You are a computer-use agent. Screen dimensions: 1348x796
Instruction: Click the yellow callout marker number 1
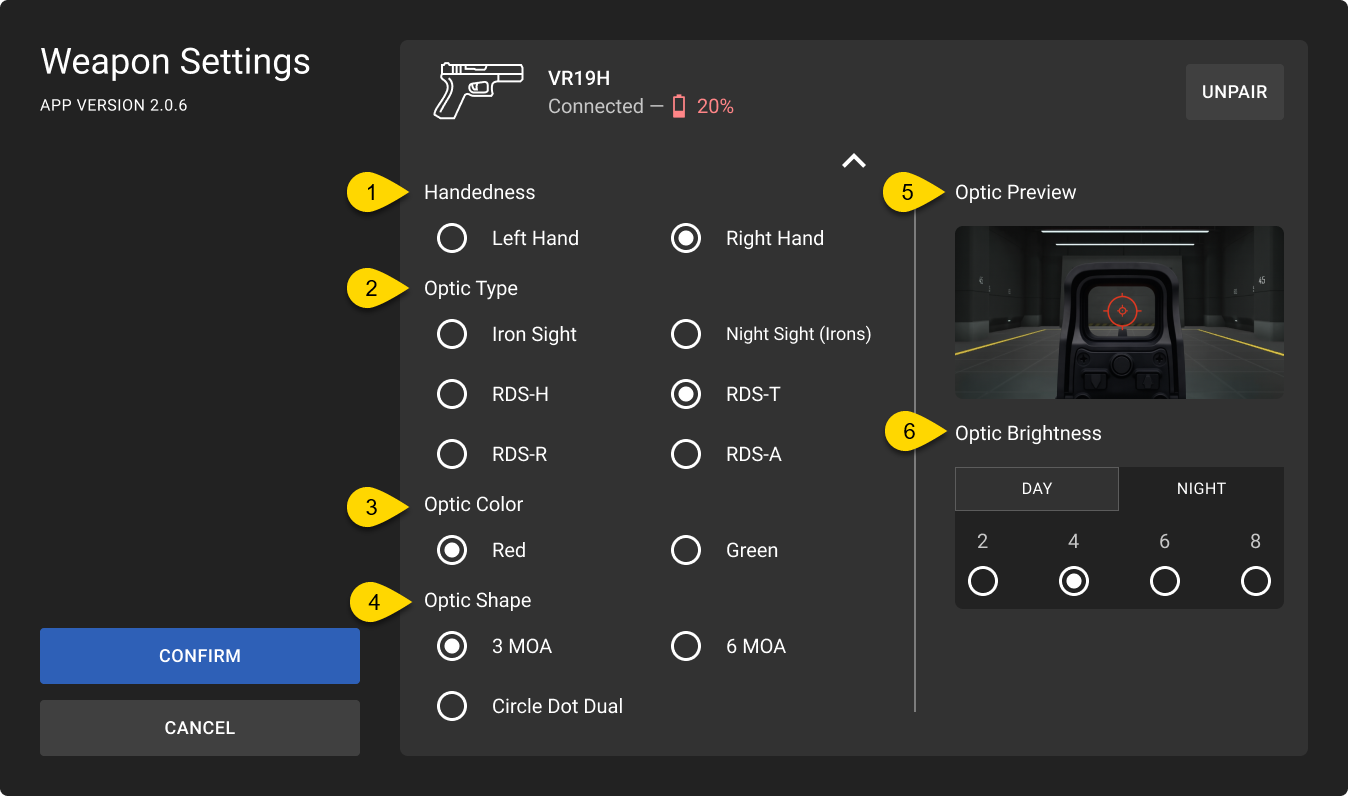[x=372, y=193]
